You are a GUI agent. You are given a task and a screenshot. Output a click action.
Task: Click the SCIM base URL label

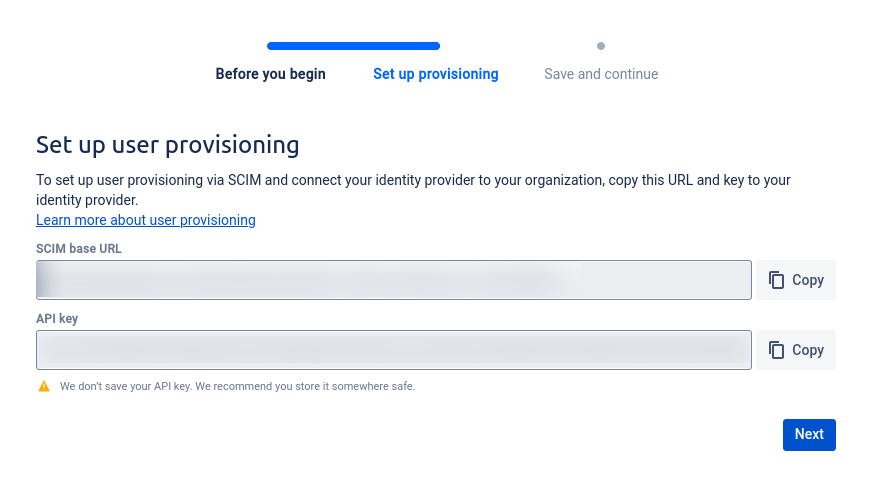(x=79, y=248)
